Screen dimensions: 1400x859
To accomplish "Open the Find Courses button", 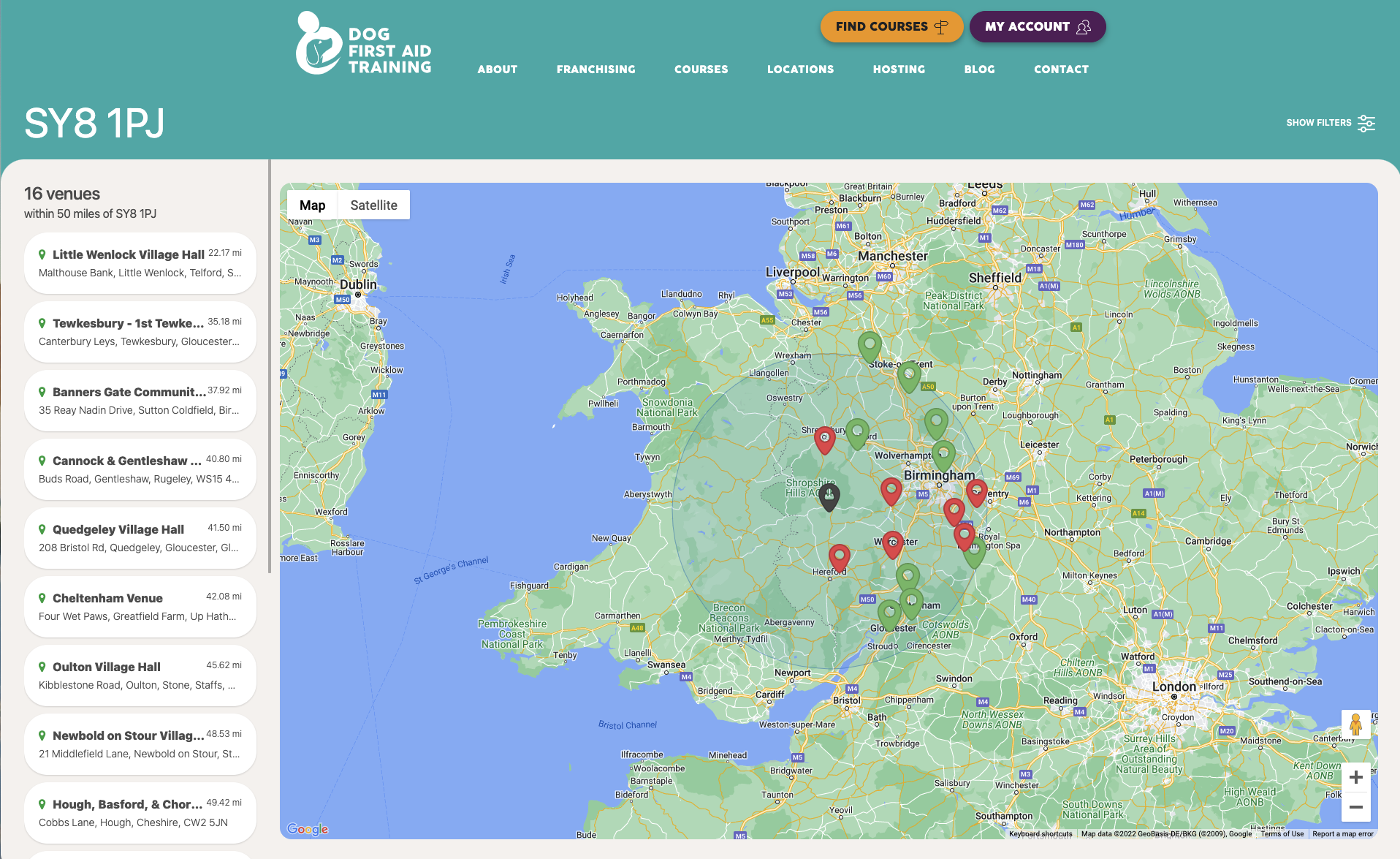I will pyautogui.click(x=891, y=27).
